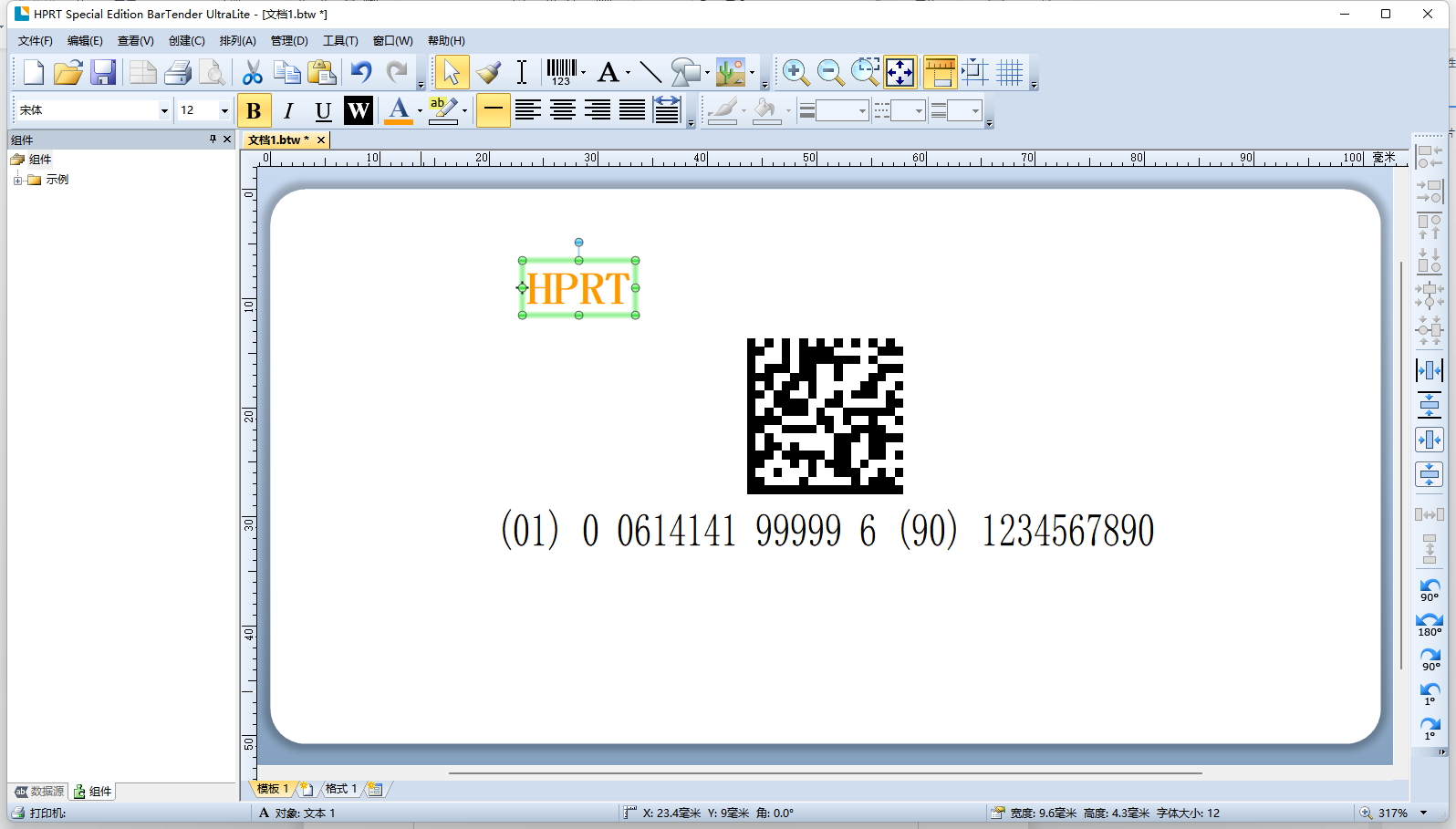The image size is (1456, 829).
Task: Paste with the clipboard icon
Action: click(321, 72)
